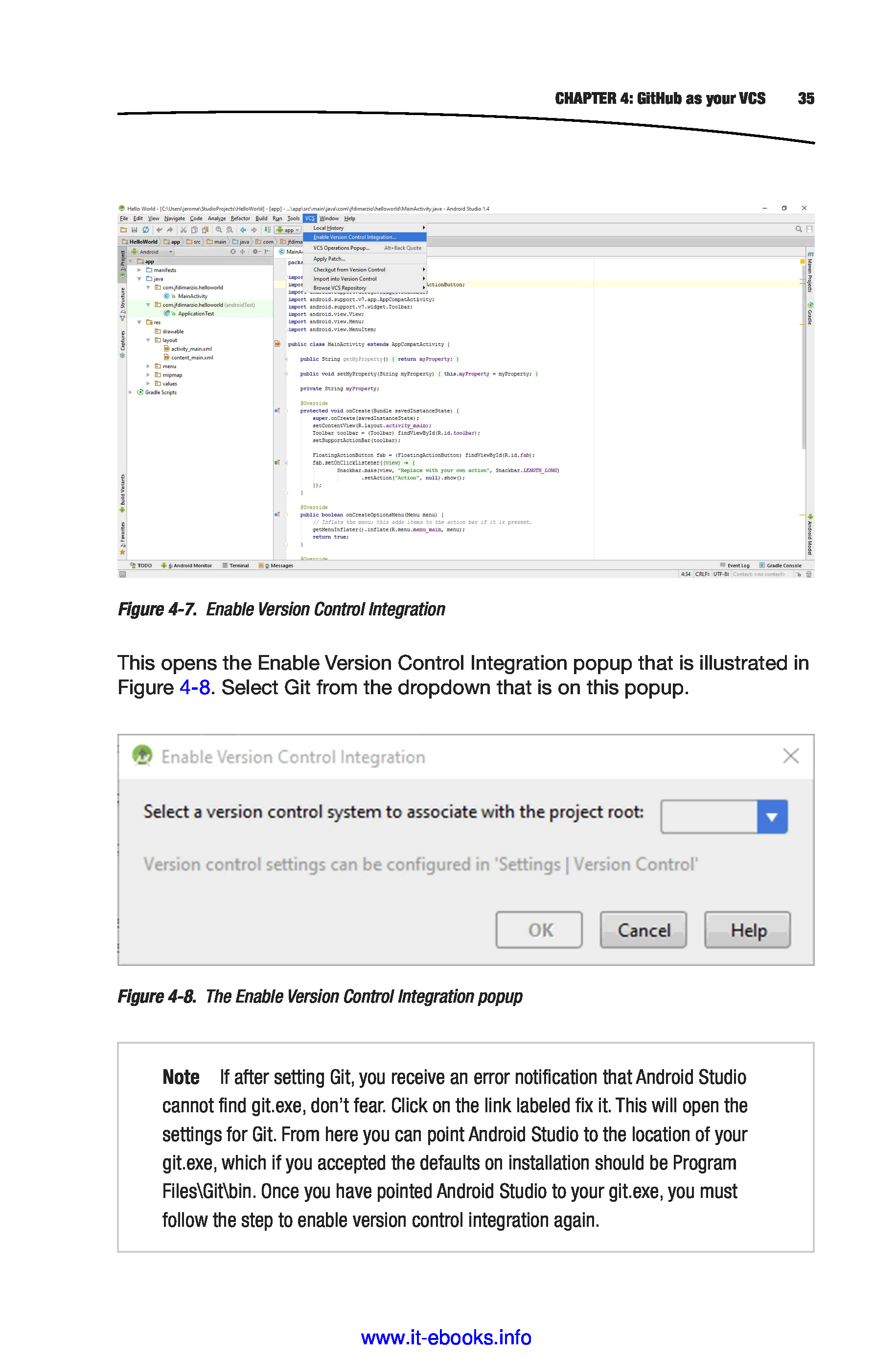This screenshot has height=1359, width=896.
Task: Click the Help button in dialog
Action: click(x=747, y=930)
